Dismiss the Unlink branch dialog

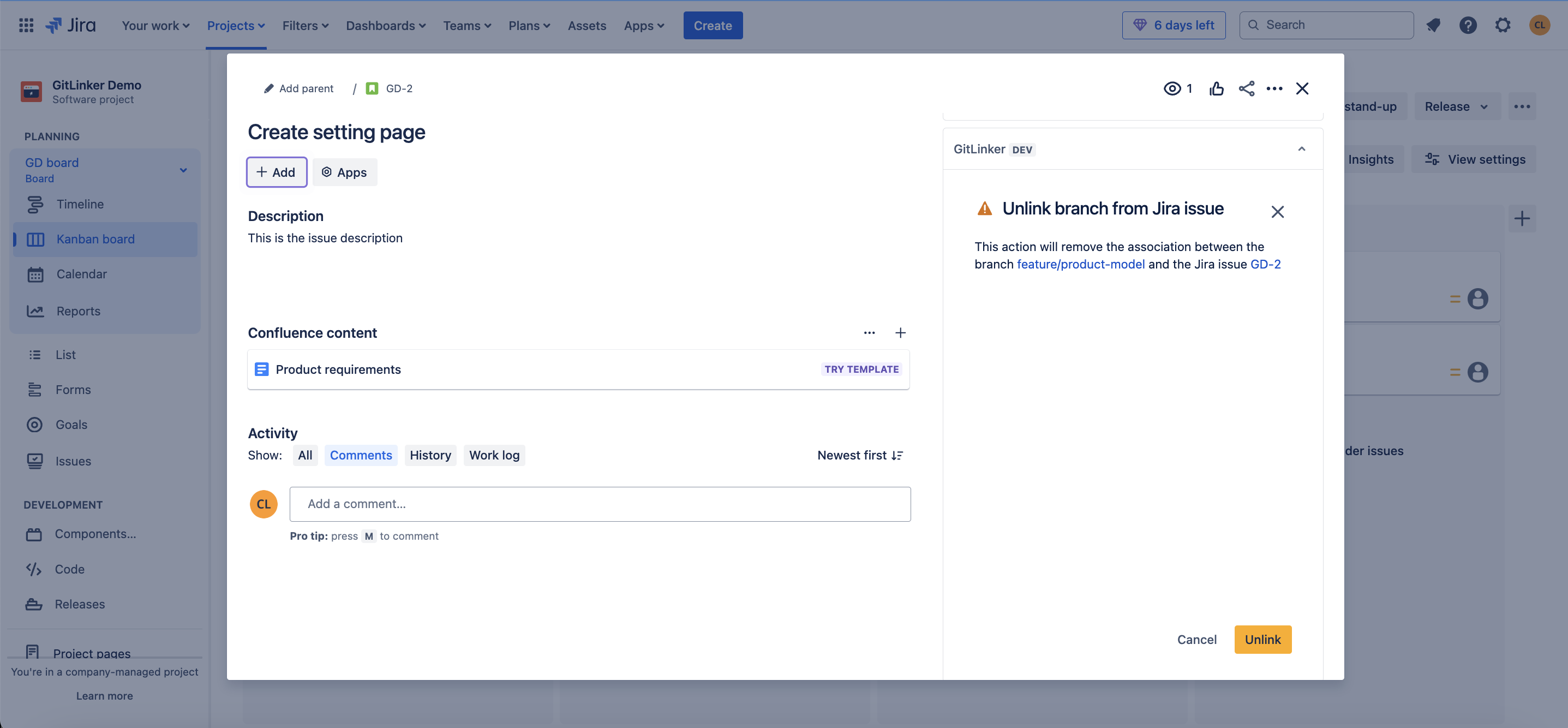tap(1277, 212)
